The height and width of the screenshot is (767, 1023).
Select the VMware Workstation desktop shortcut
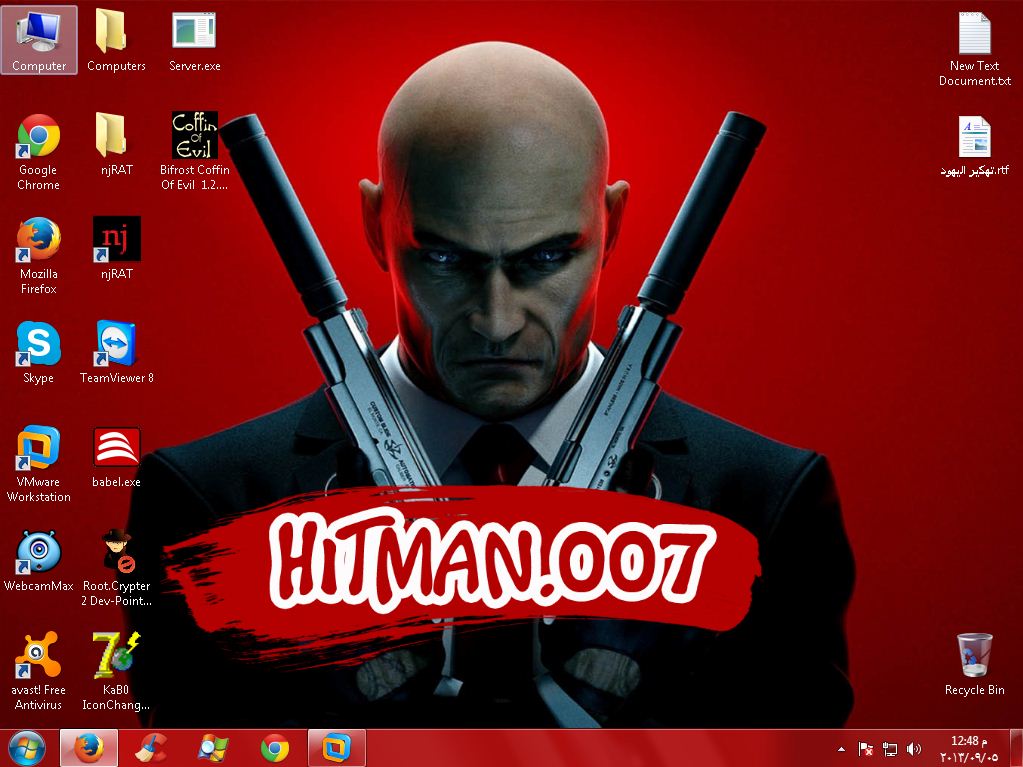click(x=38, y=449)
